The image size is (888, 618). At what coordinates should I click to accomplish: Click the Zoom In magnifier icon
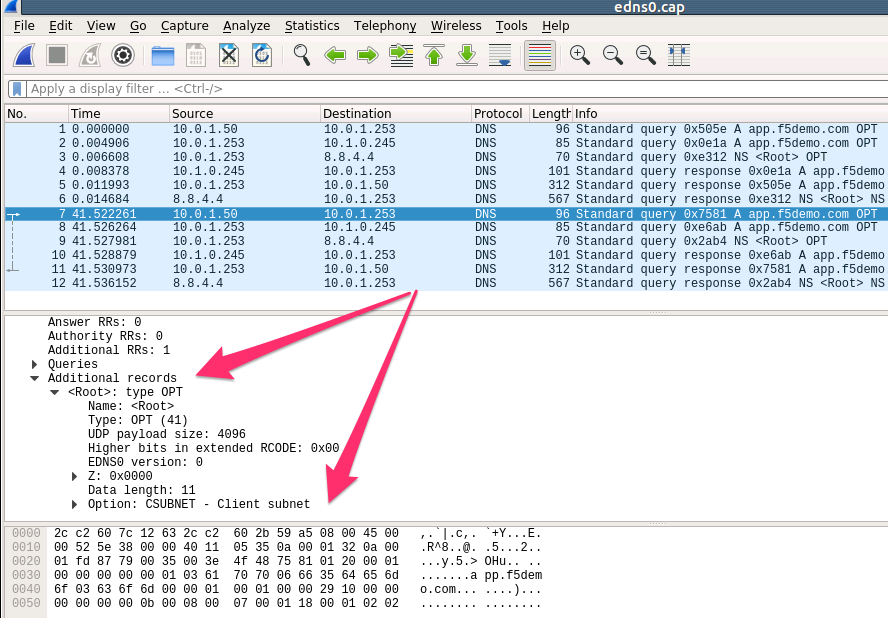tap(578, 55)
